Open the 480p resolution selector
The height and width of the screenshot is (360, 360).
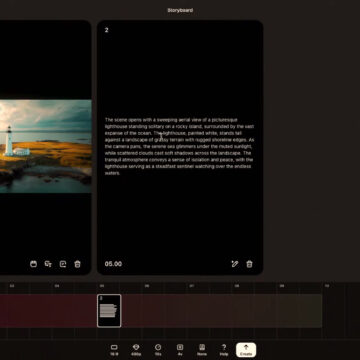coord(136,350)
